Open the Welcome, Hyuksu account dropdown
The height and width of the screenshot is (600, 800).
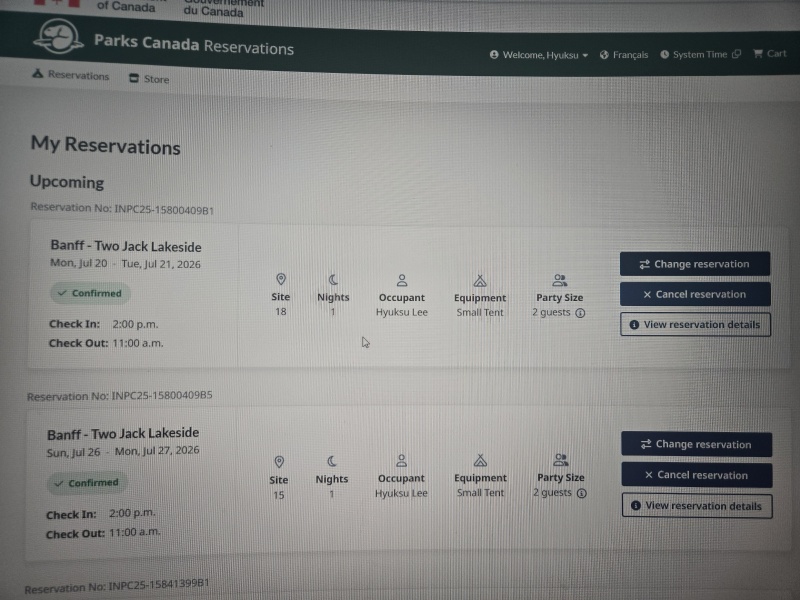539,55
